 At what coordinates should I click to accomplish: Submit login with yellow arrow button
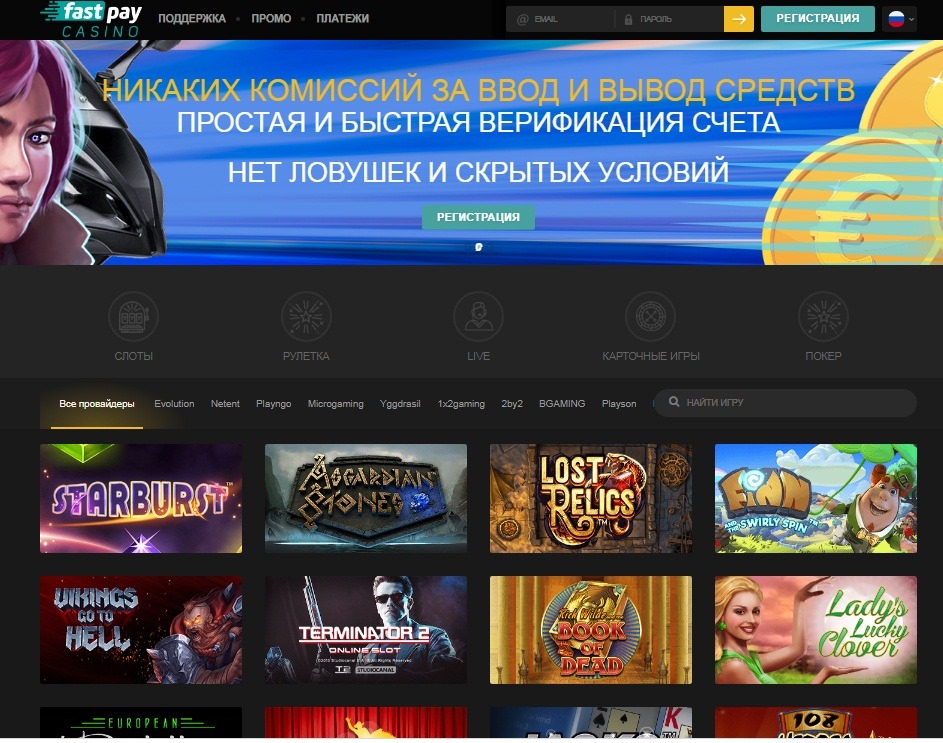739,19
